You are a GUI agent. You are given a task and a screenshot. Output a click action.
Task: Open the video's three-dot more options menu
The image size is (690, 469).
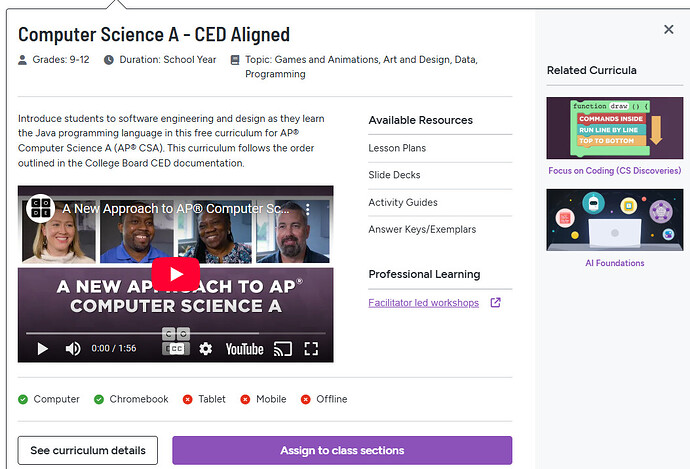308,209
